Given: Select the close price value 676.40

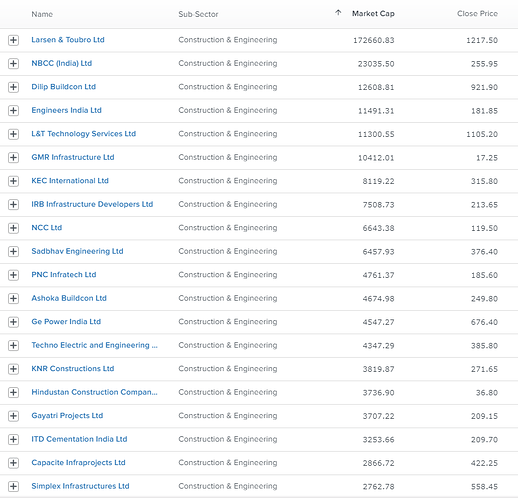Looking at the screenshot, I should pos(484,322).
